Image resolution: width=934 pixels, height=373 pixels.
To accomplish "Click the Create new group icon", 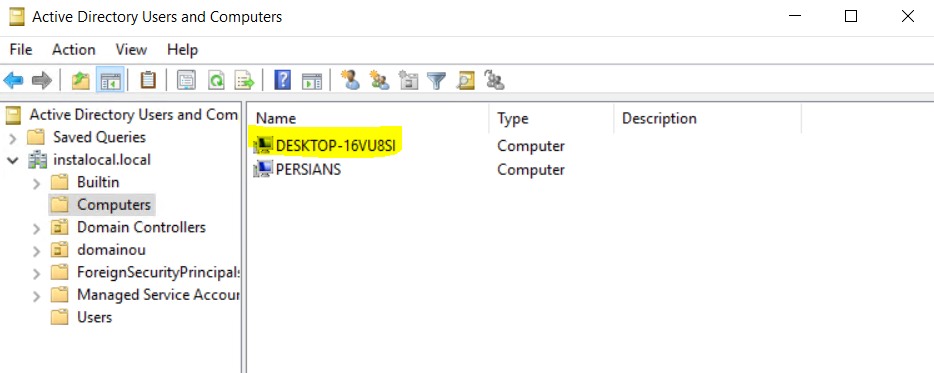I will pos(379,80).
